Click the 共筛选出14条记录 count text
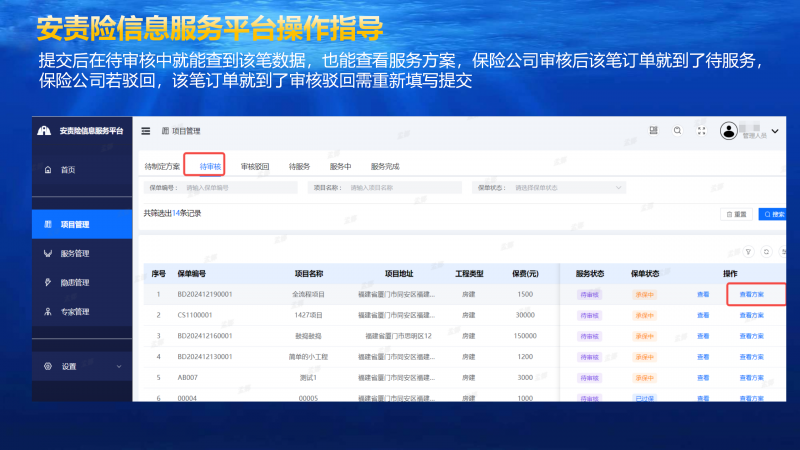 (x=172, y=213)
